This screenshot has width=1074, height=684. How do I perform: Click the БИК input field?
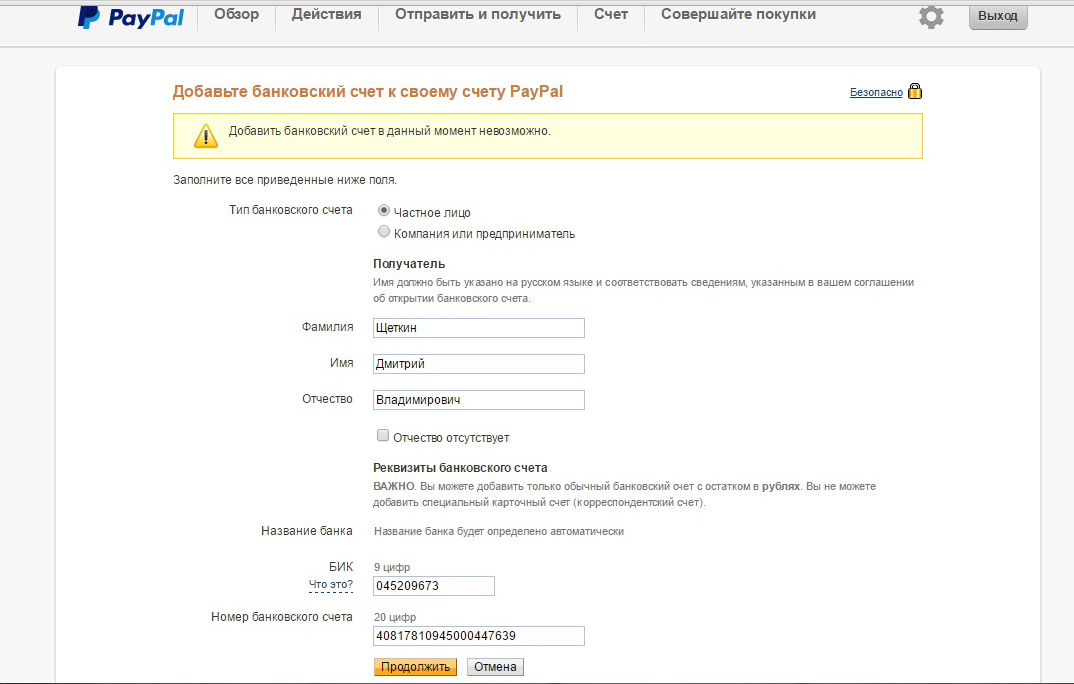click(434, 586)
